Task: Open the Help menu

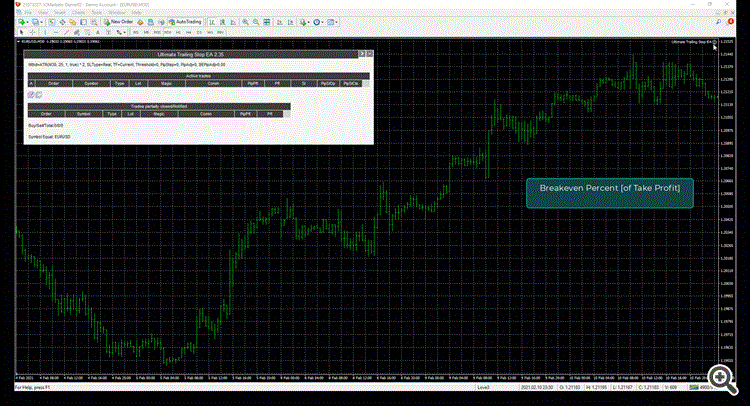Action: (136, 12)
